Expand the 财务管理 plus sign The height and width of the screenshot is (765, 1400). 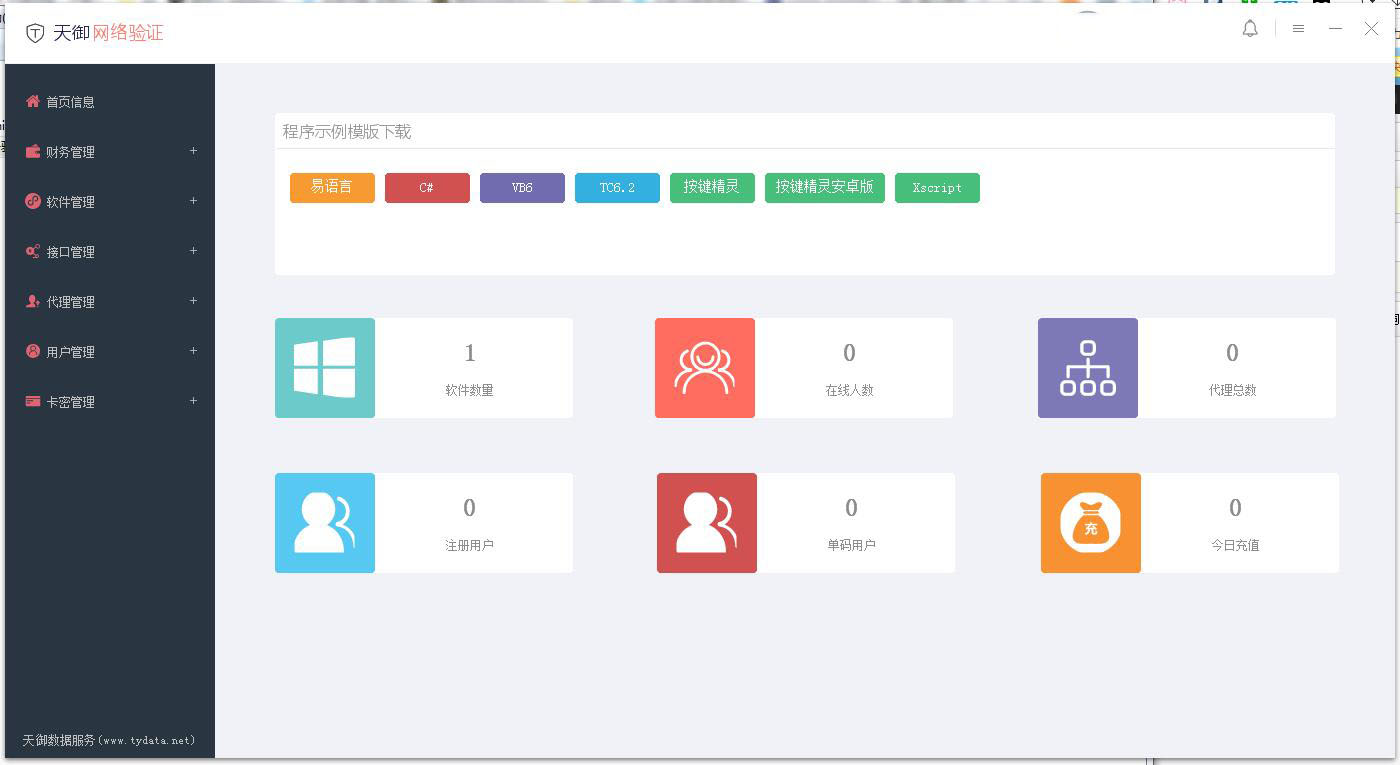point(193,151)
